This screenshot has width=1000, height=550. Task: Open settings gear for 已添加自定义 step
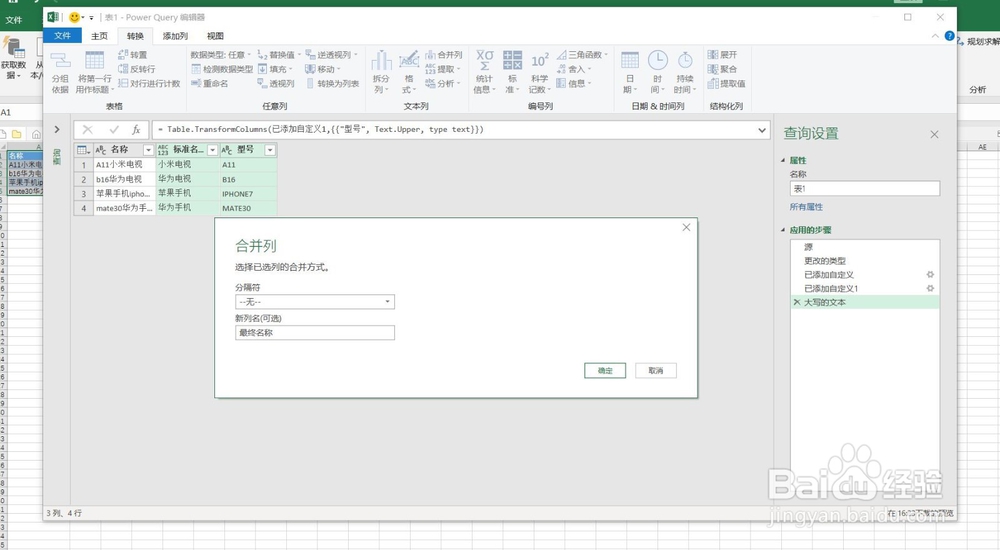[930, 274]
